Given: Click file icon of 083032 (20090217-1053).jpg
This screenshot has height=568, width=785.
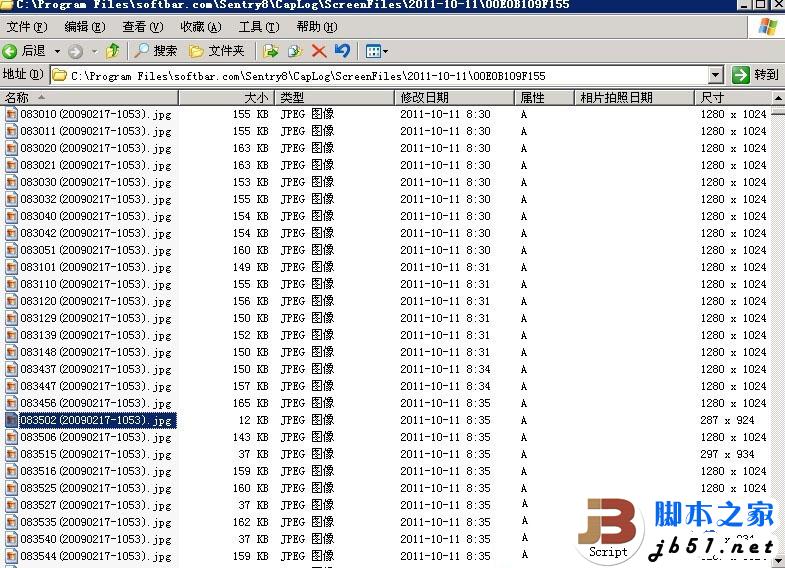Looking at the screenshot, I should click(x=11, y=199).
